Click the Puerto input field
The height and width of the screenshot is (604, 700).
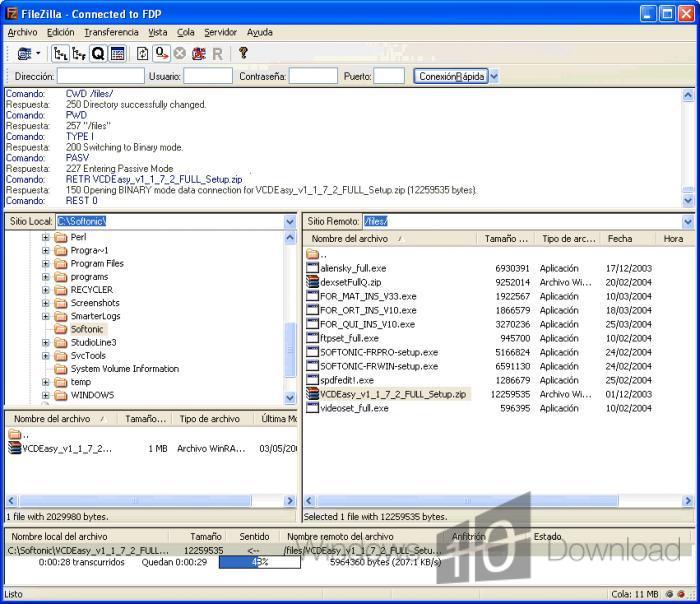389,76
